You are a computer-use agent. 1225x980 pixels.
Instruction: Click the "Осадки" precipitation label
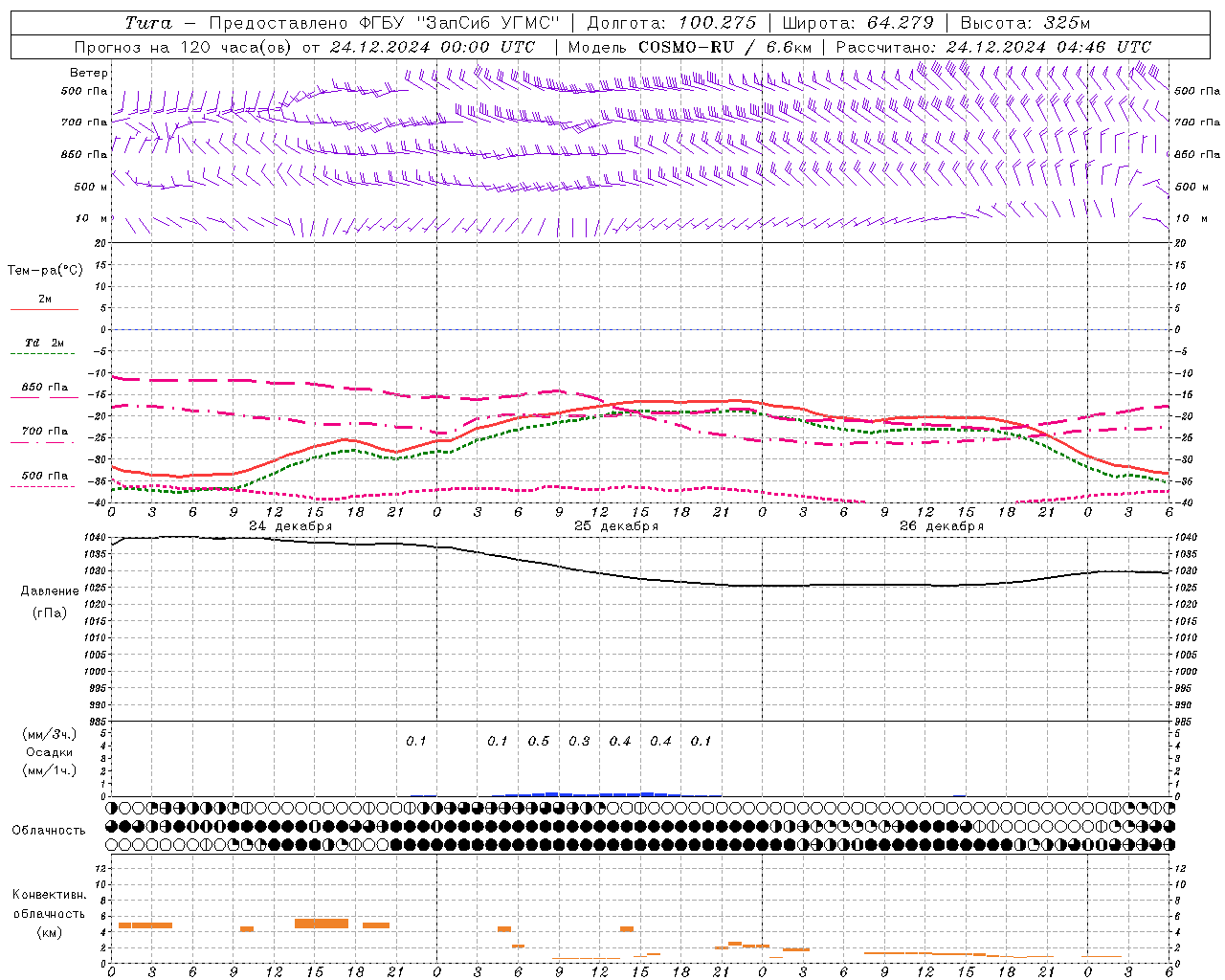click(49, 752)
